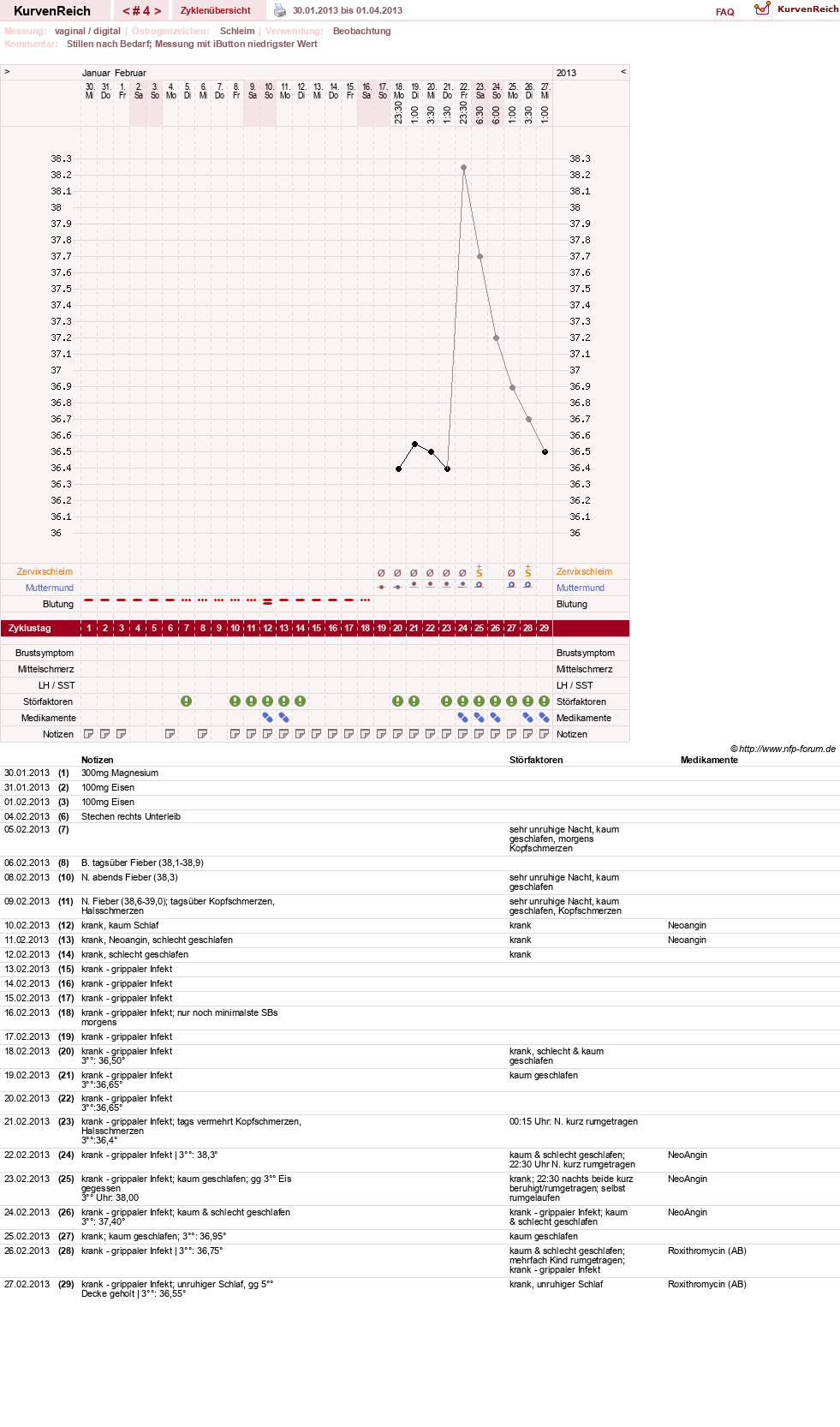Click note 'Stechen rechts Unterleib'
This screenshot has height=1427, width=840.
tap(131, 817)
